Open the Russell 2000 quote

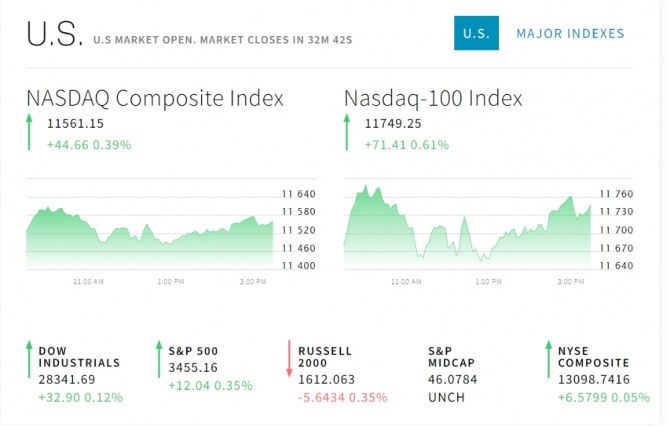tap(325, 357)
